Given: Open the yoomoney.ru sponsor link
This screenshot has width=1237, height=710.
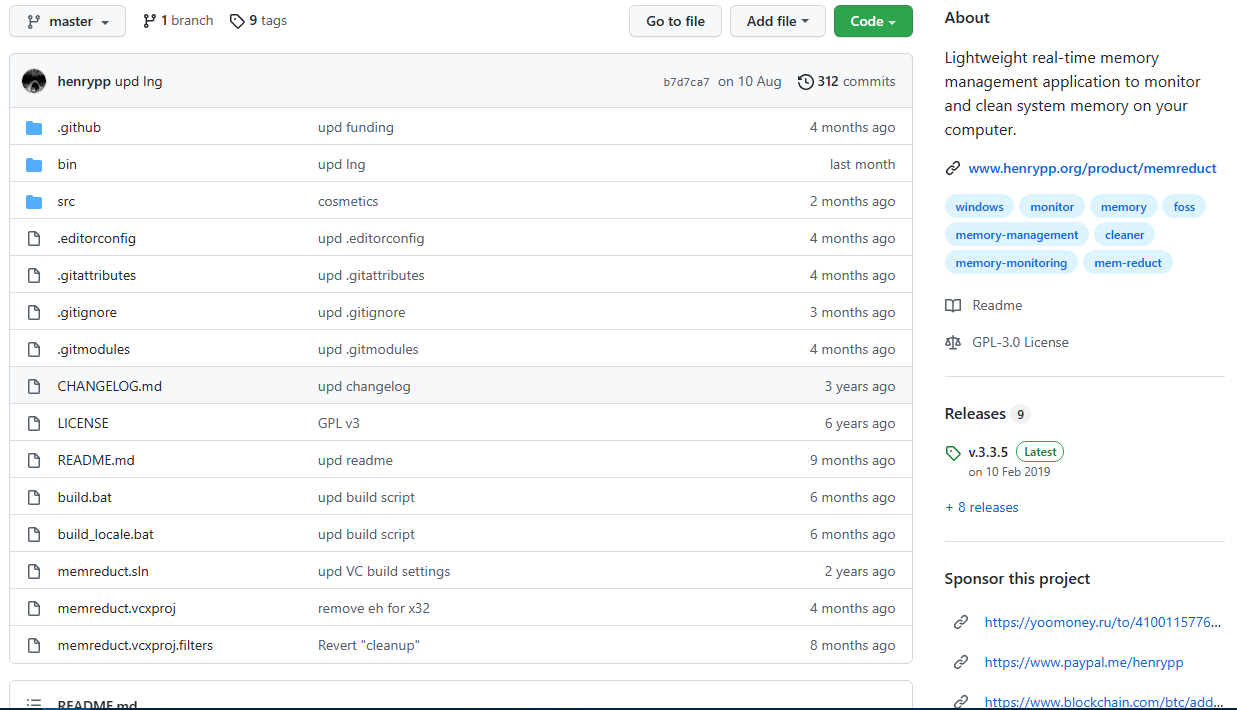Looking at the screenshot, I should point(1103,622).
